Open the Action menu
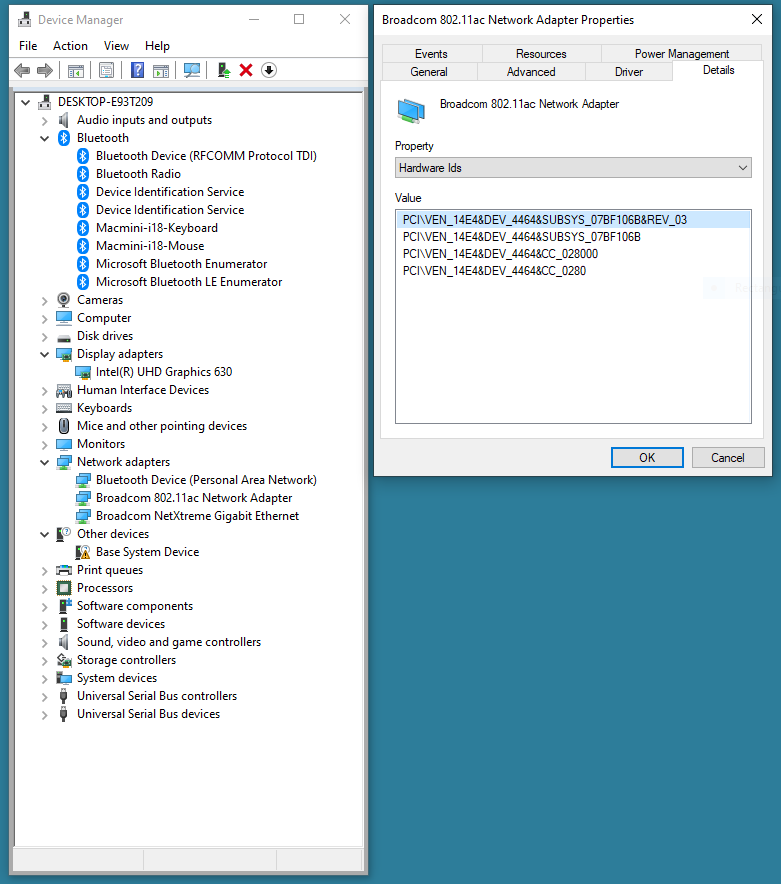Screen dimensions: 781x884 (x=70, y=46)
